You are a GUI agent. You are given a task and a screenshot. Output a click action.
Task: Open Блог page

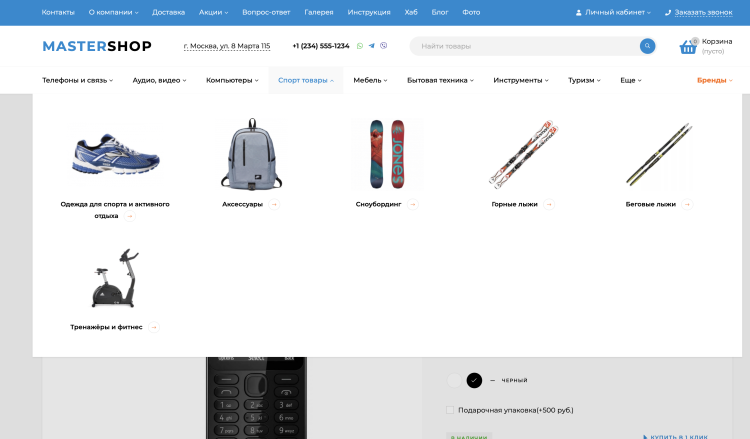(440, 12)
